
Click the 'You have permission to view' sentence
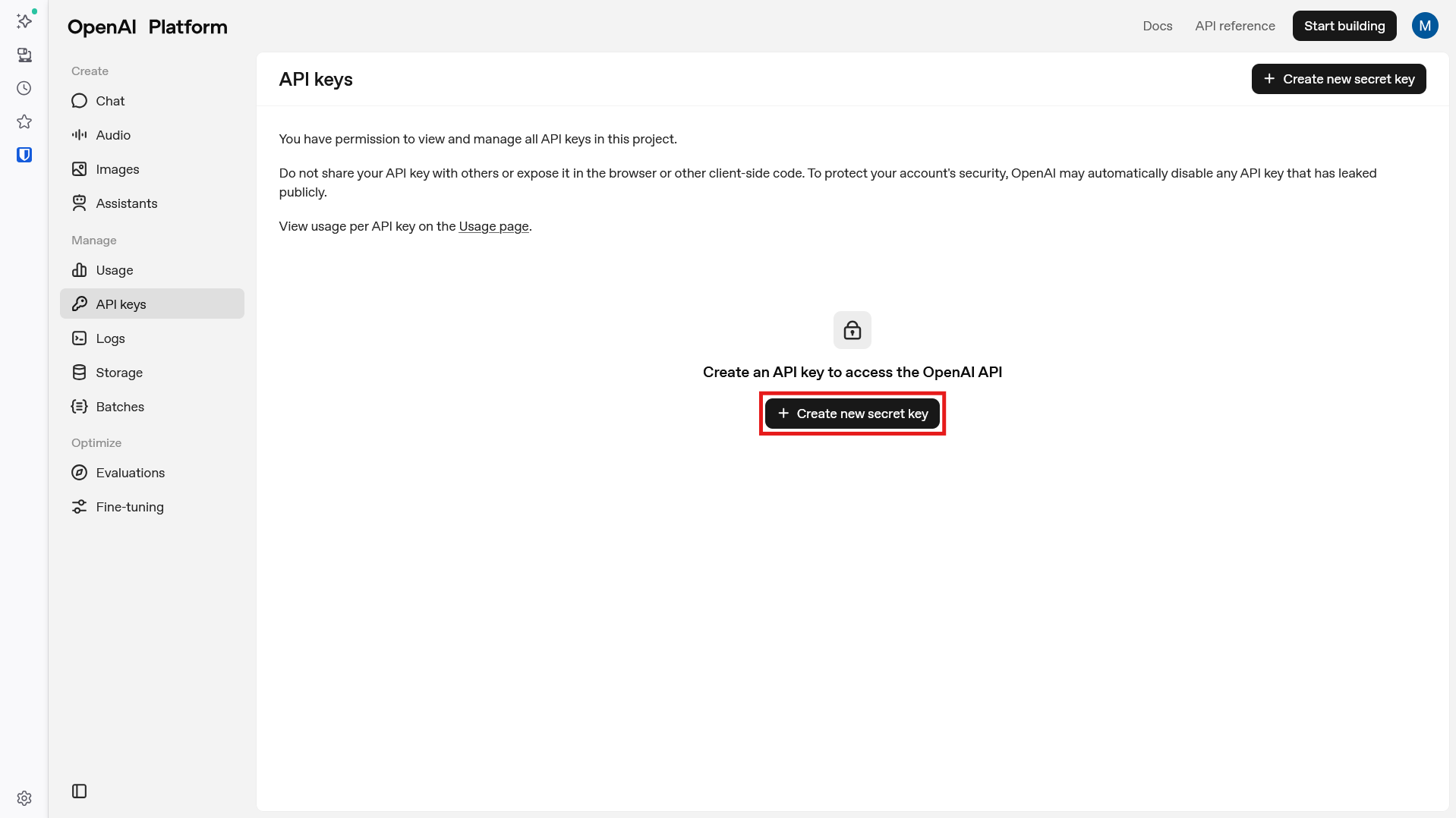[478, 139]
